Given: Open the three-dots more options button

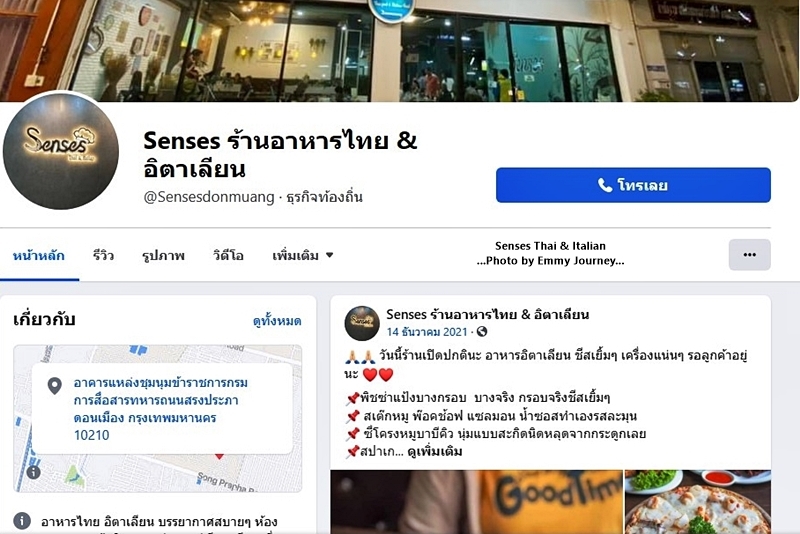Looking at the screenshot, I should pos(749,255).
